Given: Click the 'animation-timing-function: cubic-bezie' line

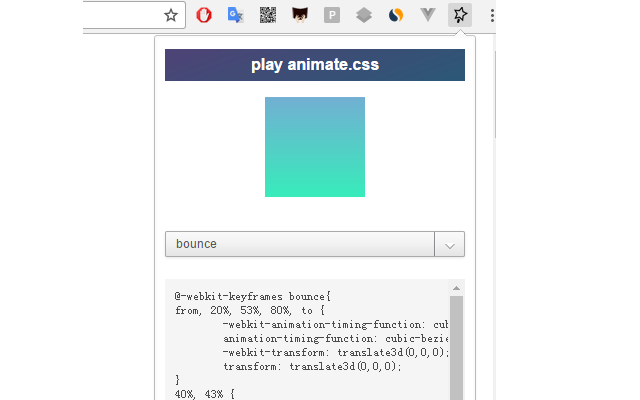Looking at the screenshot, I should pyautogui.click(x=335, y=338).
